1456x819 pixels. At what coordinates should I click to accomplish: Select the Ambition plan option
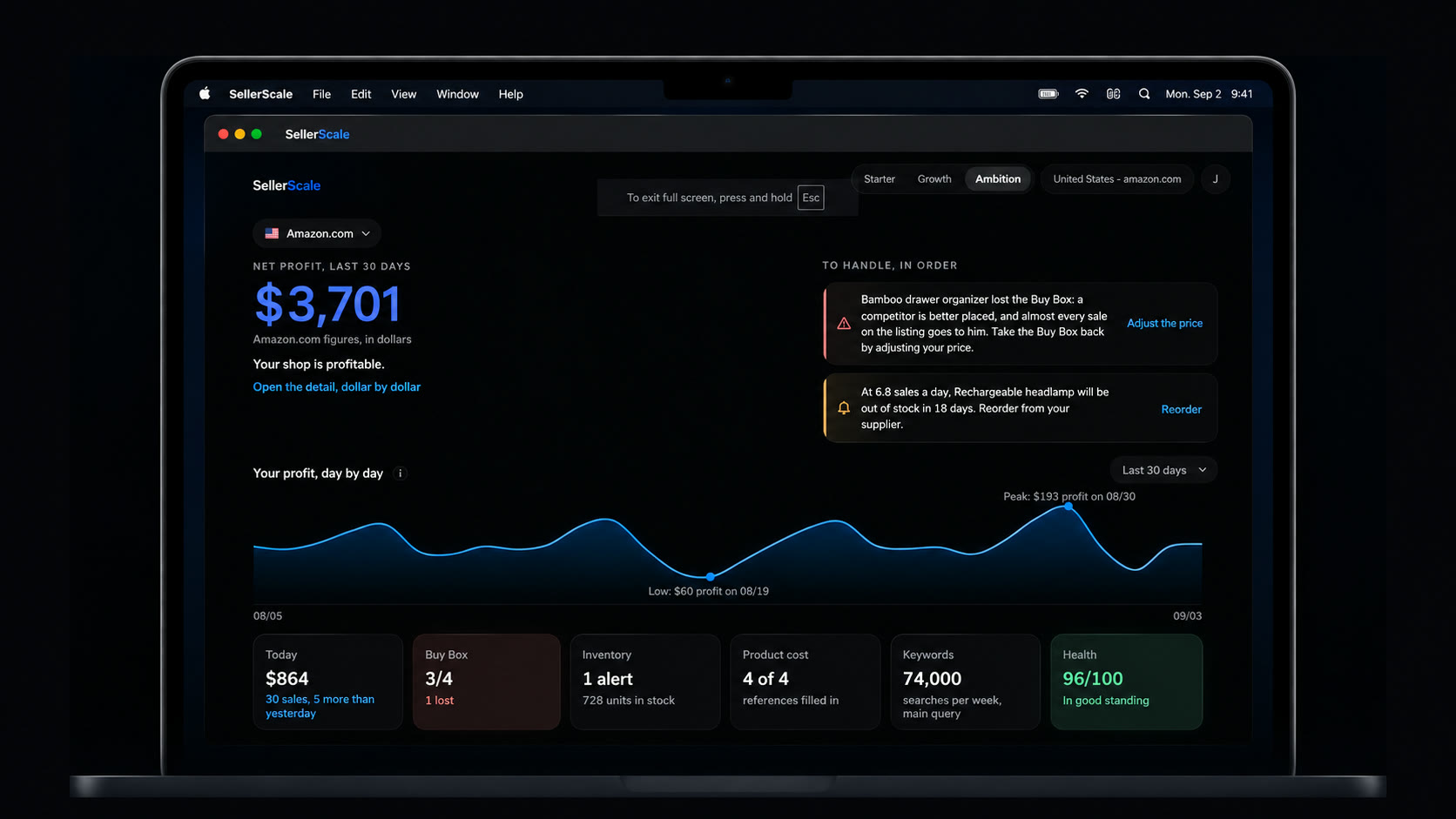(x=998, y=179)
